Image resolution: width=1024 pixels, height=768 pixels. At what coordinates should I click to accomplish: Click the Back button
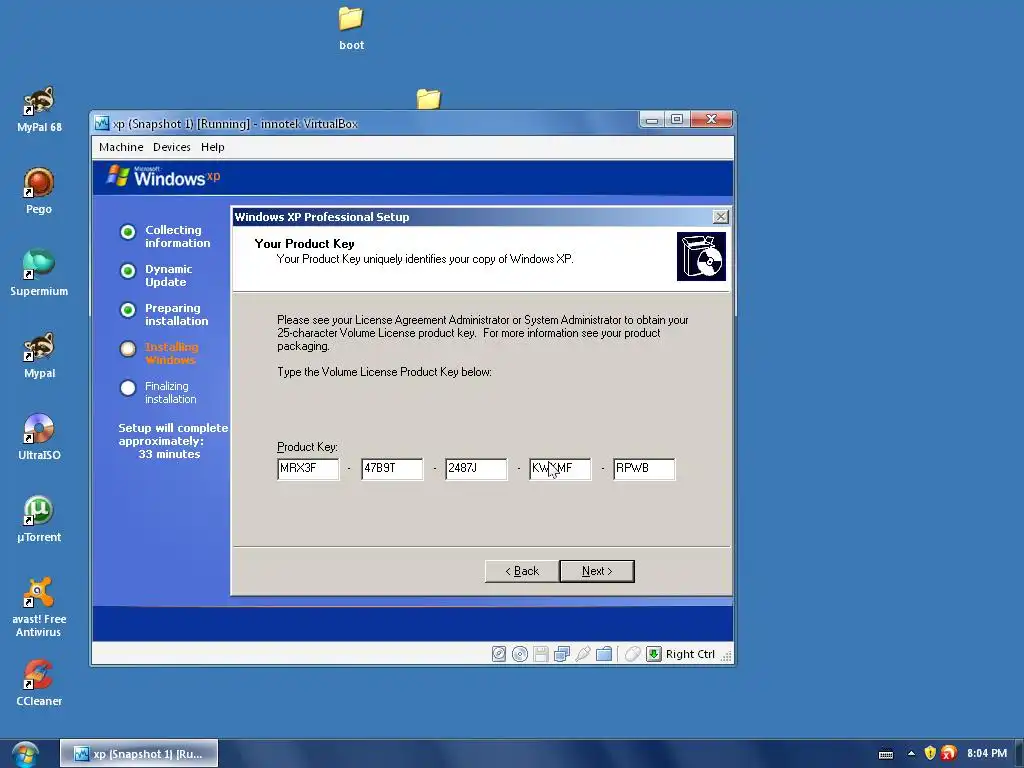point(522,571)
